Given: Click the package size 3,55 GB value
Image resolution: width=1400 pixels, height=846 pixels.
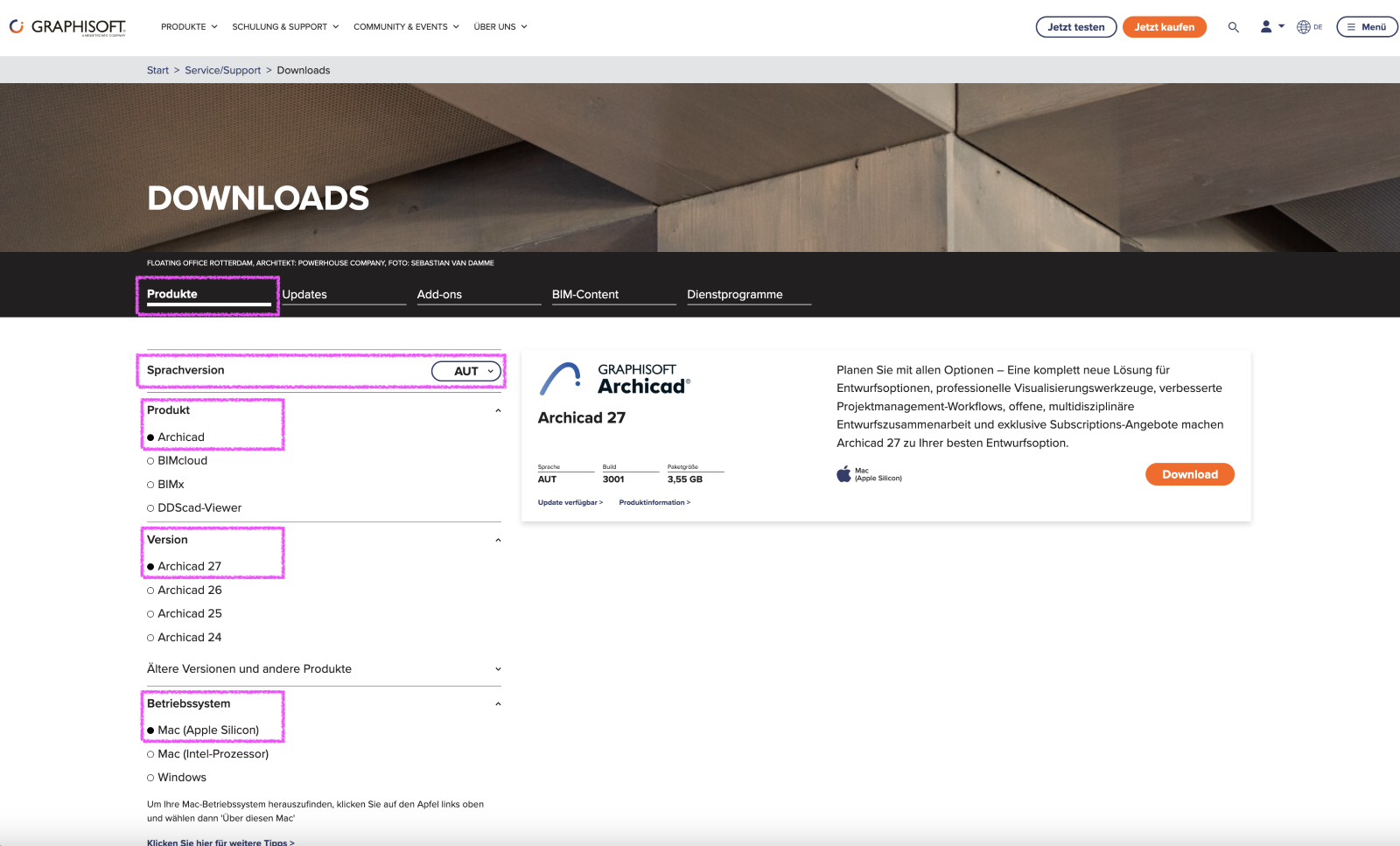Looking at the screenshot, I should click(x=685, y=479).
